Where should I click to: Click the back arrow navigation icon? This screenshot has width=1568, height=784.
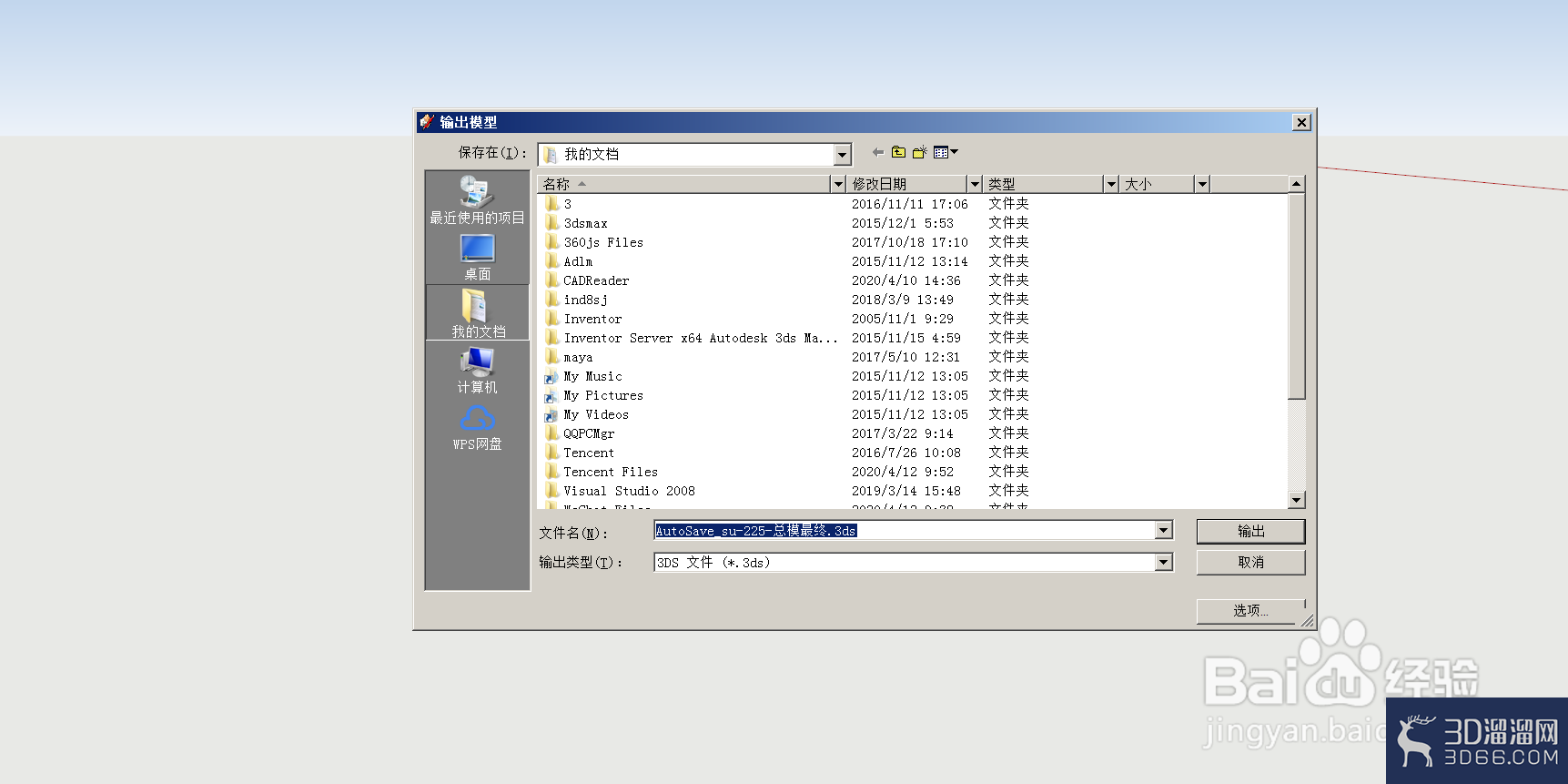click(878, 152)
